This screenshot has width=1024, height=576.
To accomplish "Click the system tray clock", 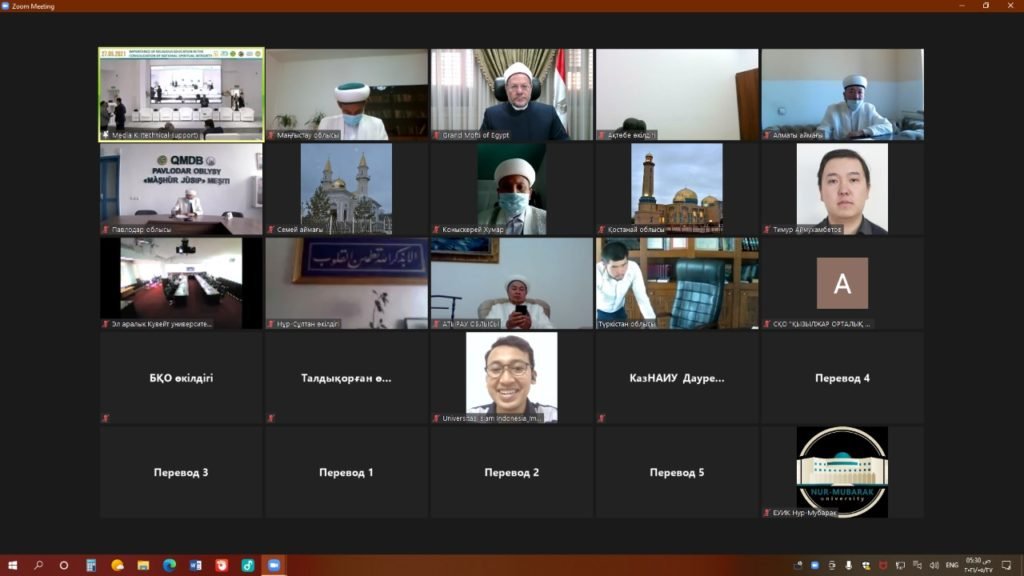I will pos(976,566).
